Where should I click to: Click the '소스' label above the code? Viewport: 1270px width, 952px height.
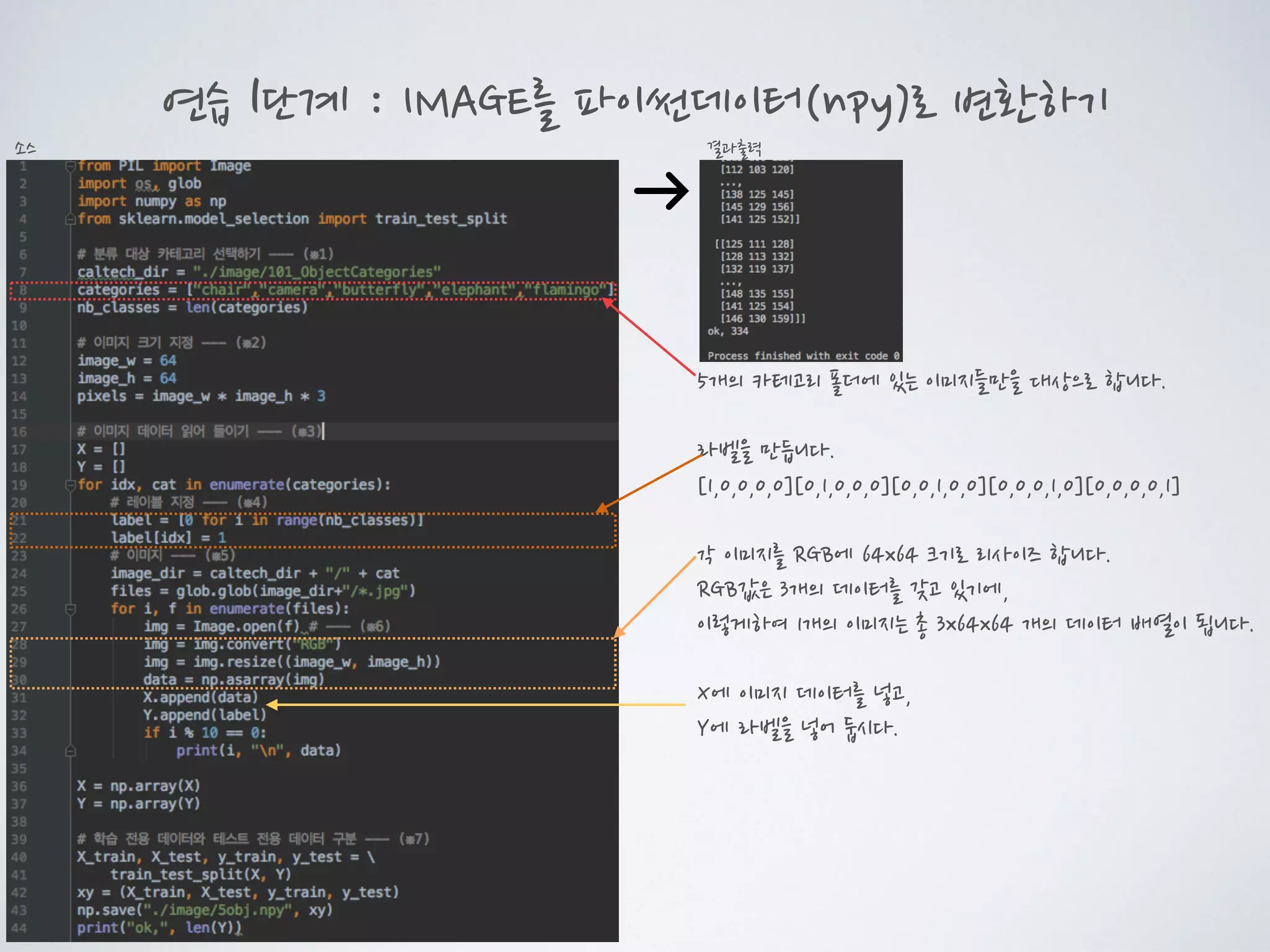click(x=25, y=148)
